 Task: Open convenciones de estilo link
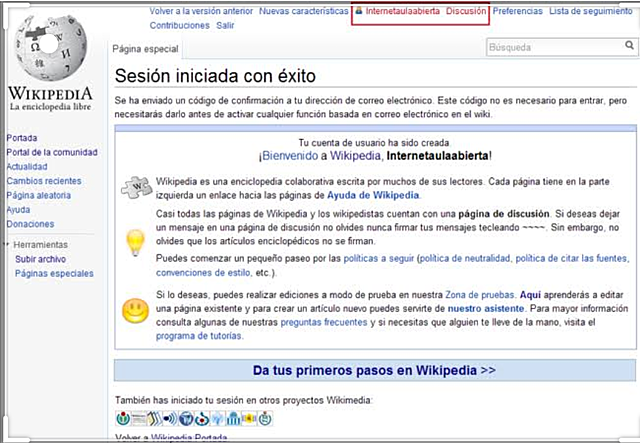click(203, 272)
